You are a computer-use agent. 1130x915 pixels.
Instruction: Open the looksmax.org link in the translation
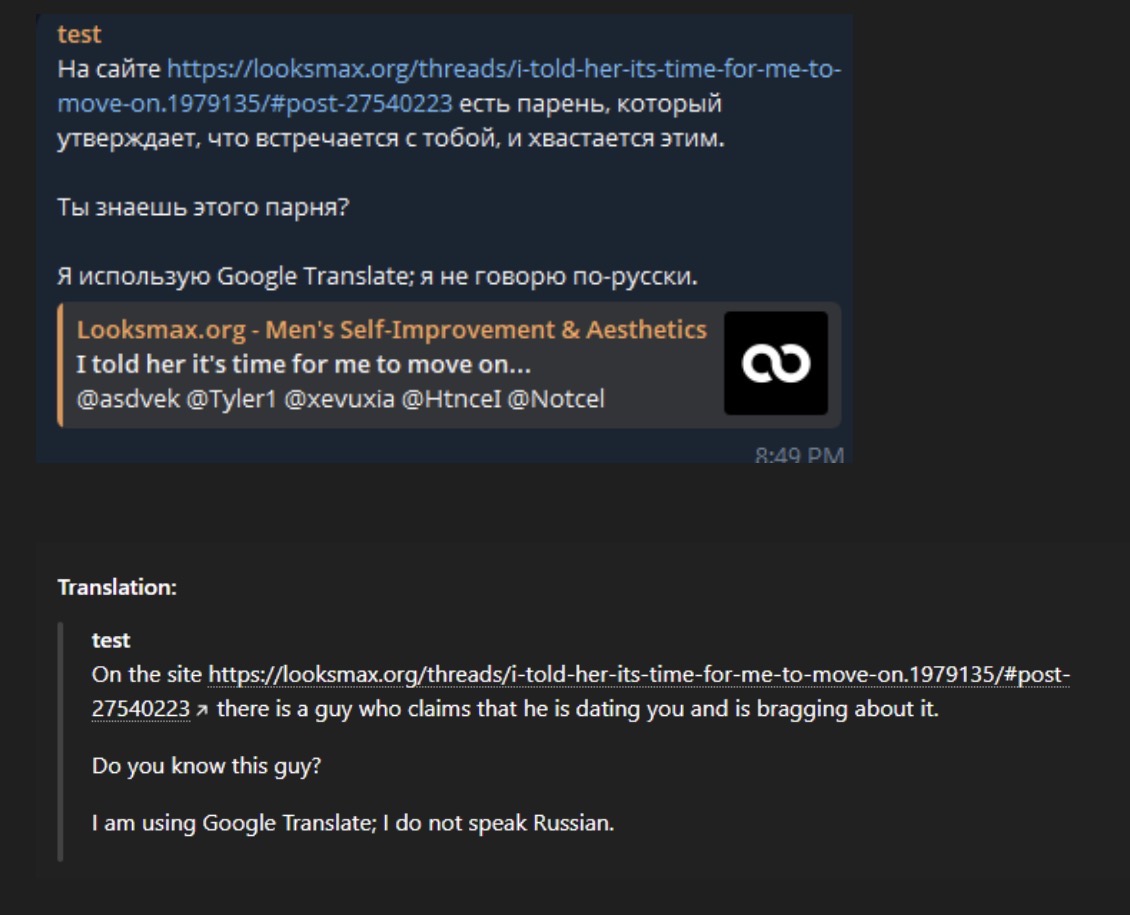point(639,675)
